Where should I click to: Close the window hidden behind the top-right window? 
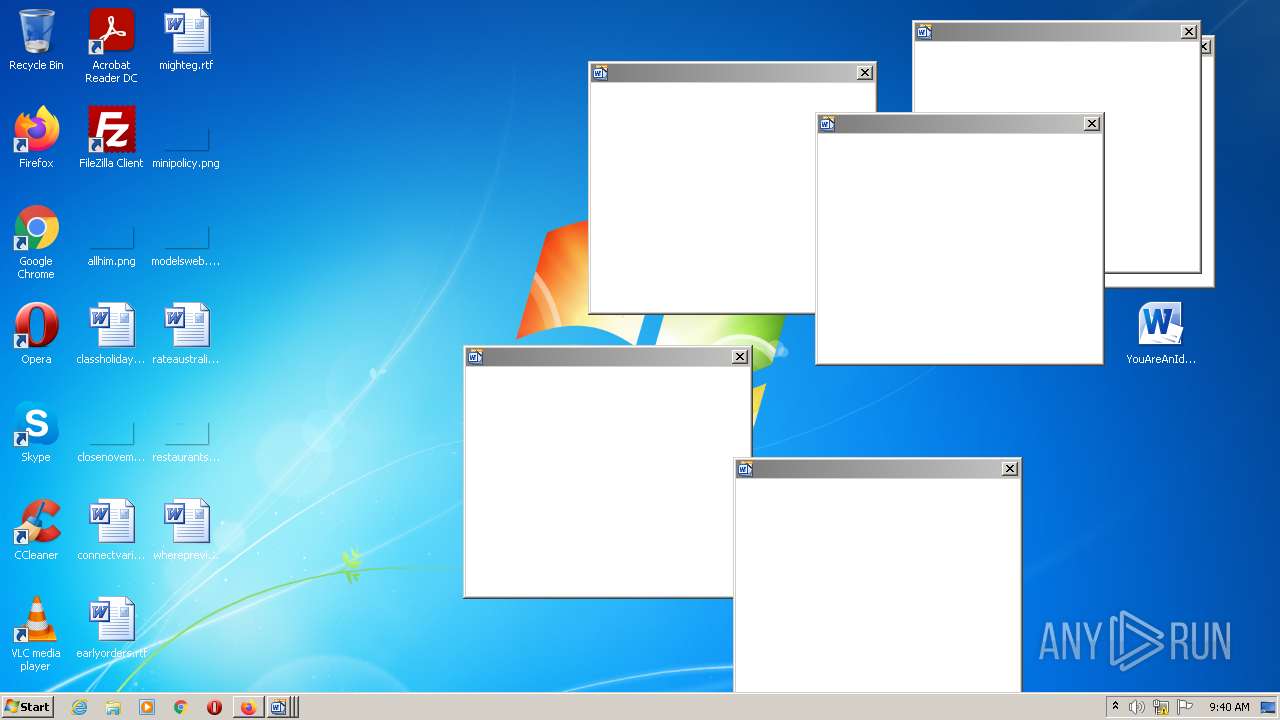click(1206, 47)
